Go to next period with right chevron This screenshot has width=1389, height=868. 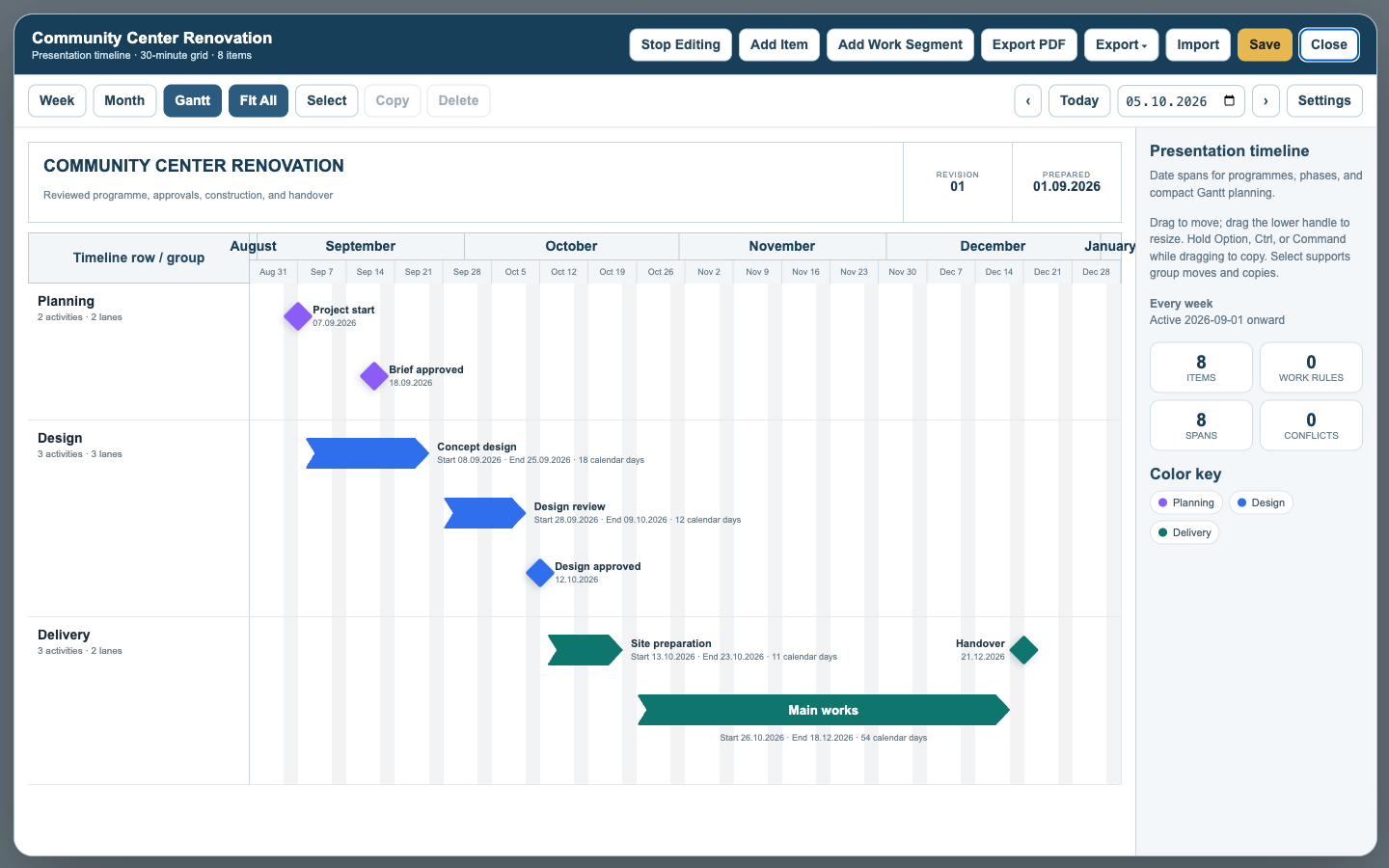click(1266, 101)
